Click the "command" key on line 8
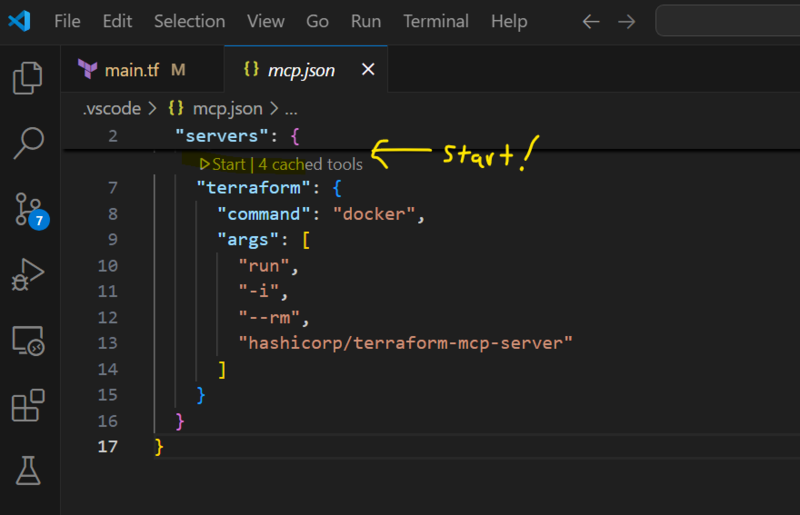The width and height of the screenshot is (800, 515). click(264, 214)
